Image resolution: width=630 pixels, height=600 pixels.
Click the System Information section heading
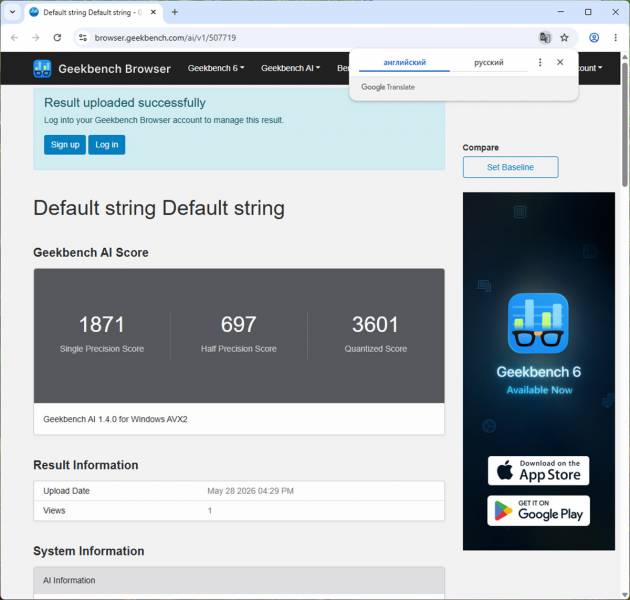point(89,551)
